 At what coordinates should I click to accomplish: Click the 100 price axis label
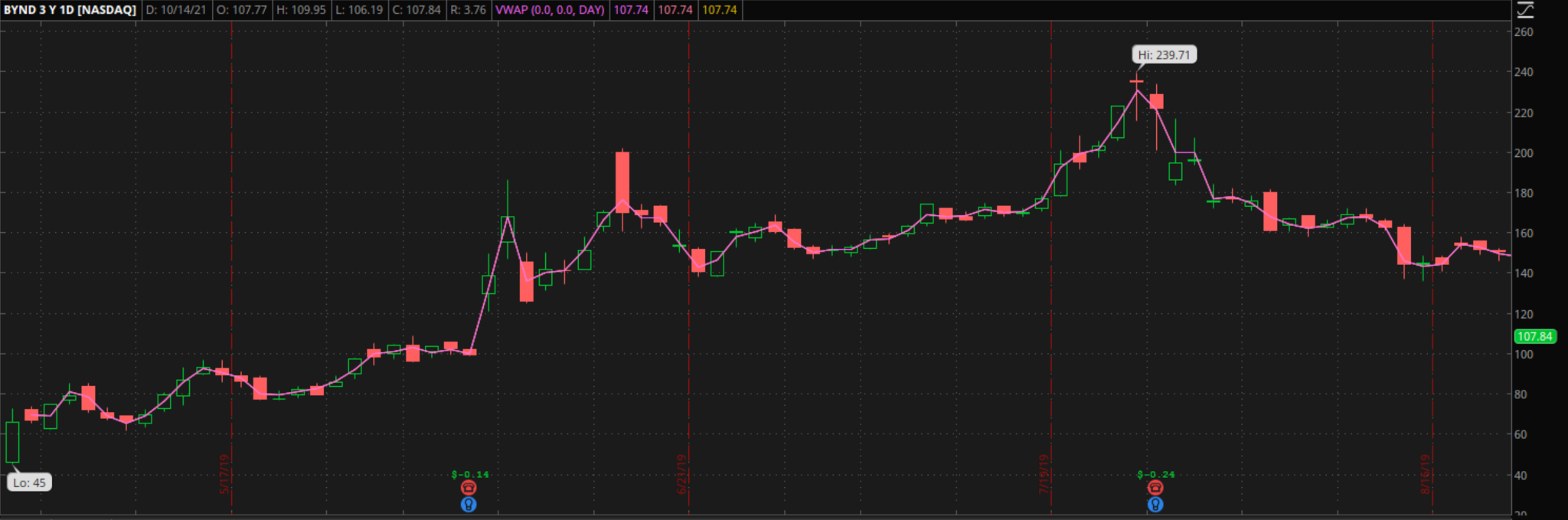coord(1524,354)
